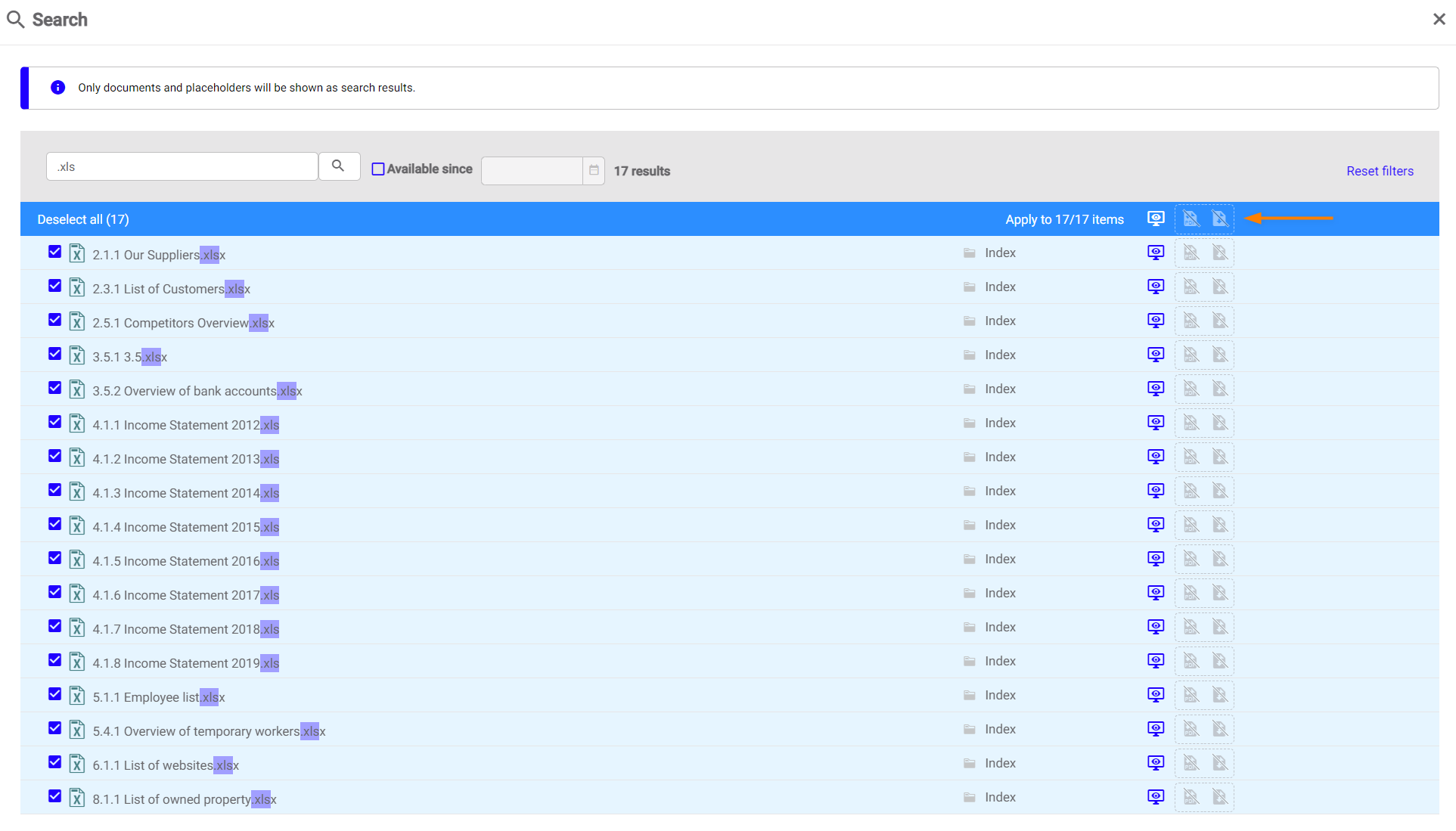Click the view permission icon in the header bar
Viewport: 1456px width, 831px height.
tap(1155, 219)
